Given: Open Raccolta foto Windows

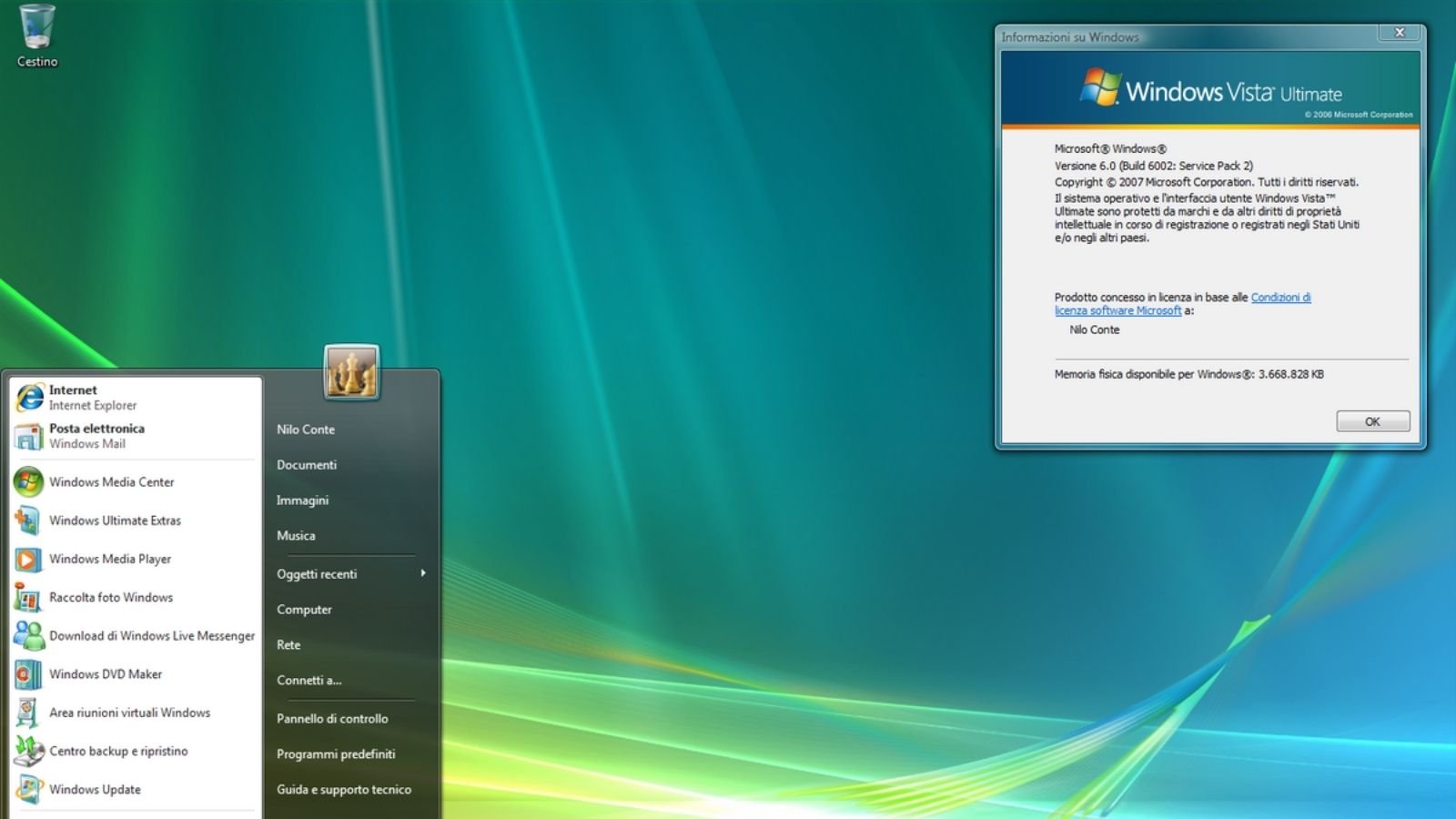Looking at the screenshot, I should click(136, 597).
